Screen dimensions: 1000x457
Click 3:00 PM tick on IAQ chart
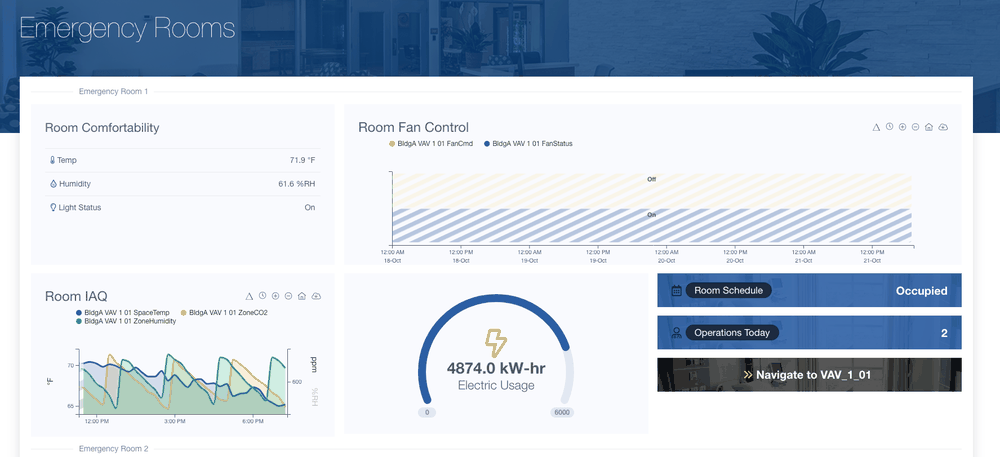point(175,422)
